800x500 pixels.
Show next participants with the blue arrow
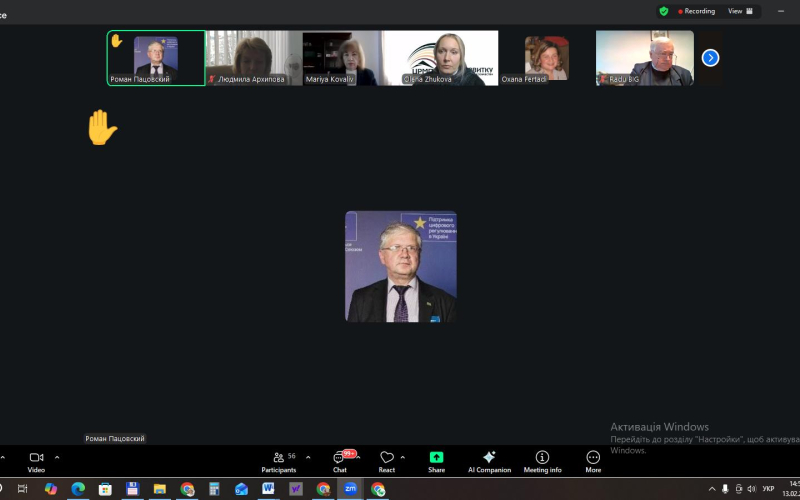coord(710,58)
